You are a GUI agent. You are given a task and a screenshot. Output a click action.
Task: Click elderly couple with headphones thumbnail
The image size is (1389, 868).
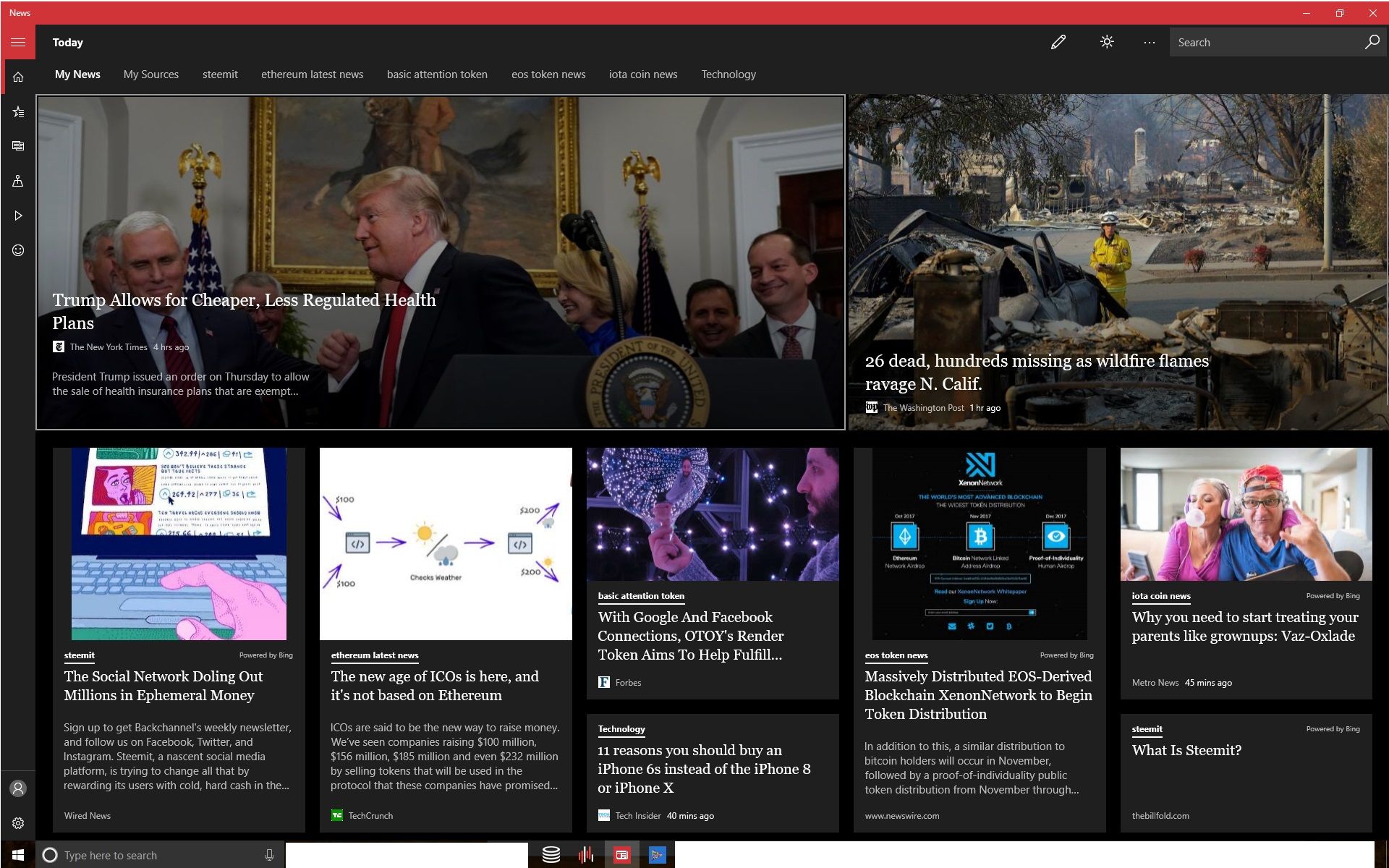(x=1246, y=514)
